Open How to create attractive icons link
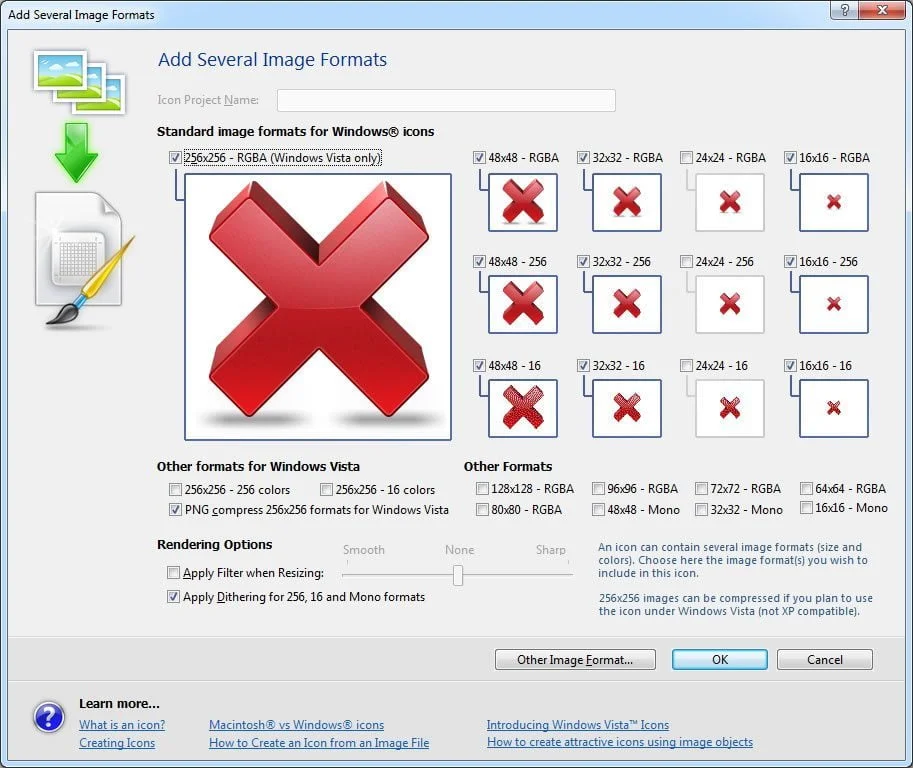 [620, 742]
